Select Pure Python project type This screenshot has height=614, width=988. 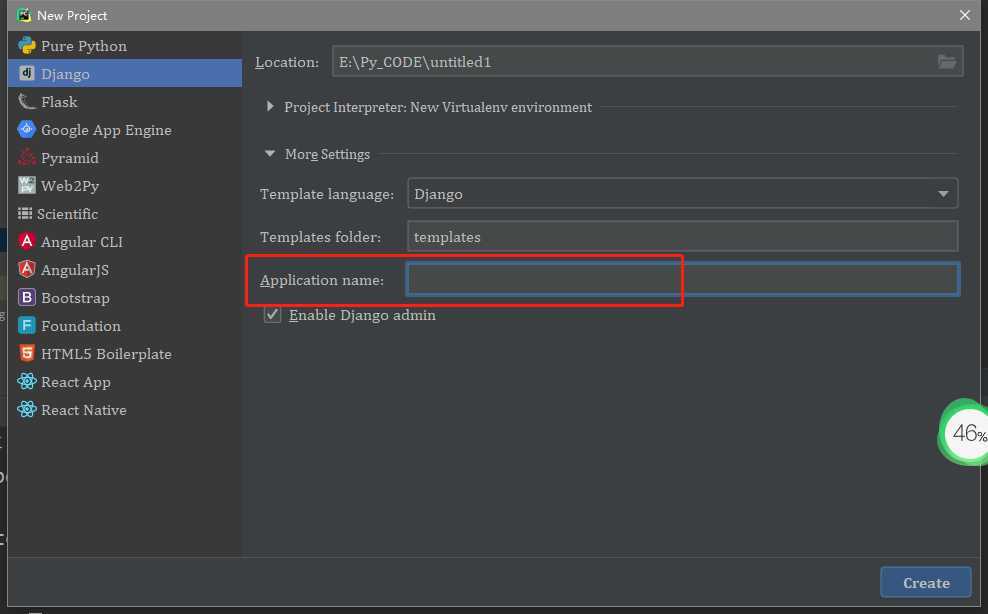(x=84, y=46)
